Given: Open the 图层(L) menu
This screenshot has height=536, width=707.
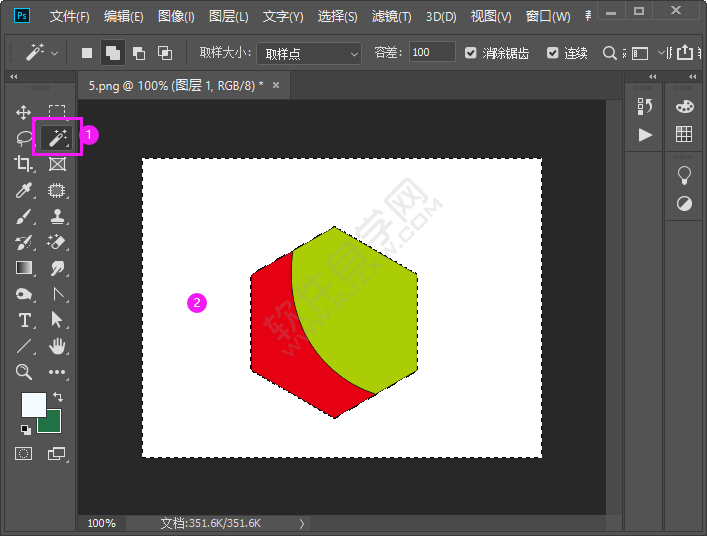Looking at the screenshot, I should click(229, 16).
